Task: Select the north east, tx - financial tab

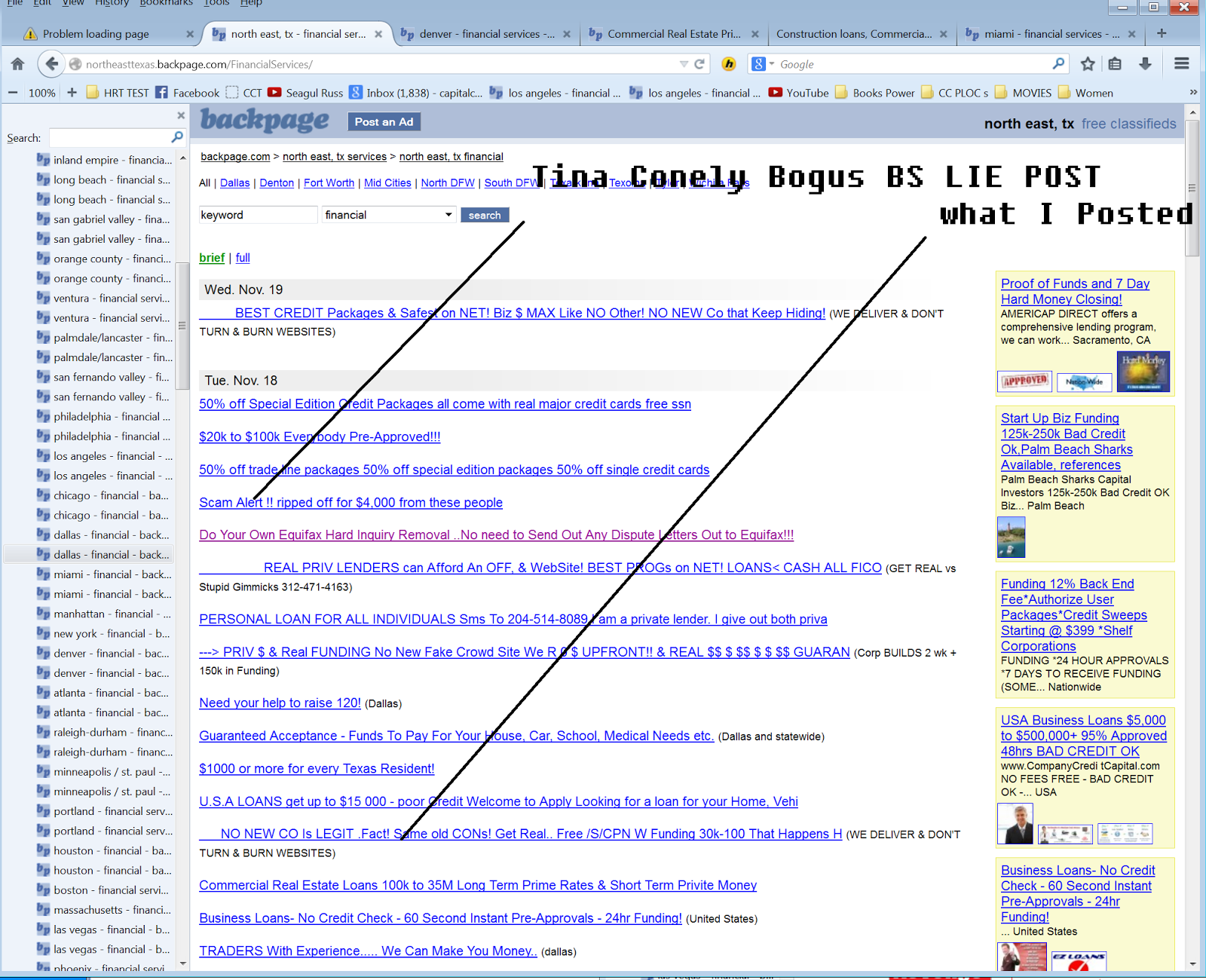Action: [298, 34]
